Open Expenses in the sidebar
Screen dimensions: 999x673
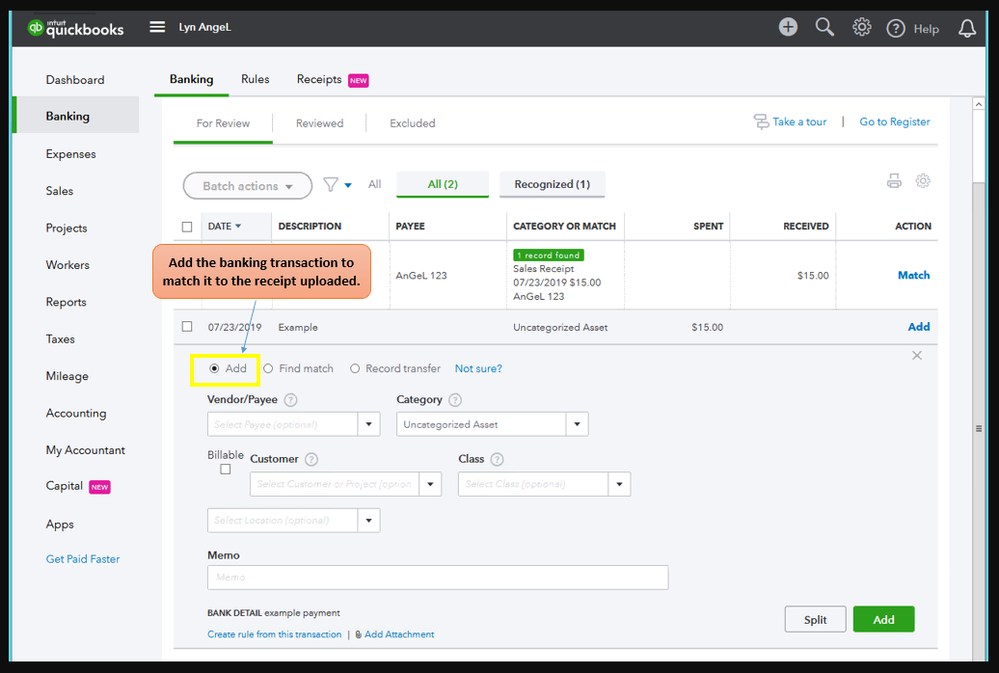[x=71, y=154]
